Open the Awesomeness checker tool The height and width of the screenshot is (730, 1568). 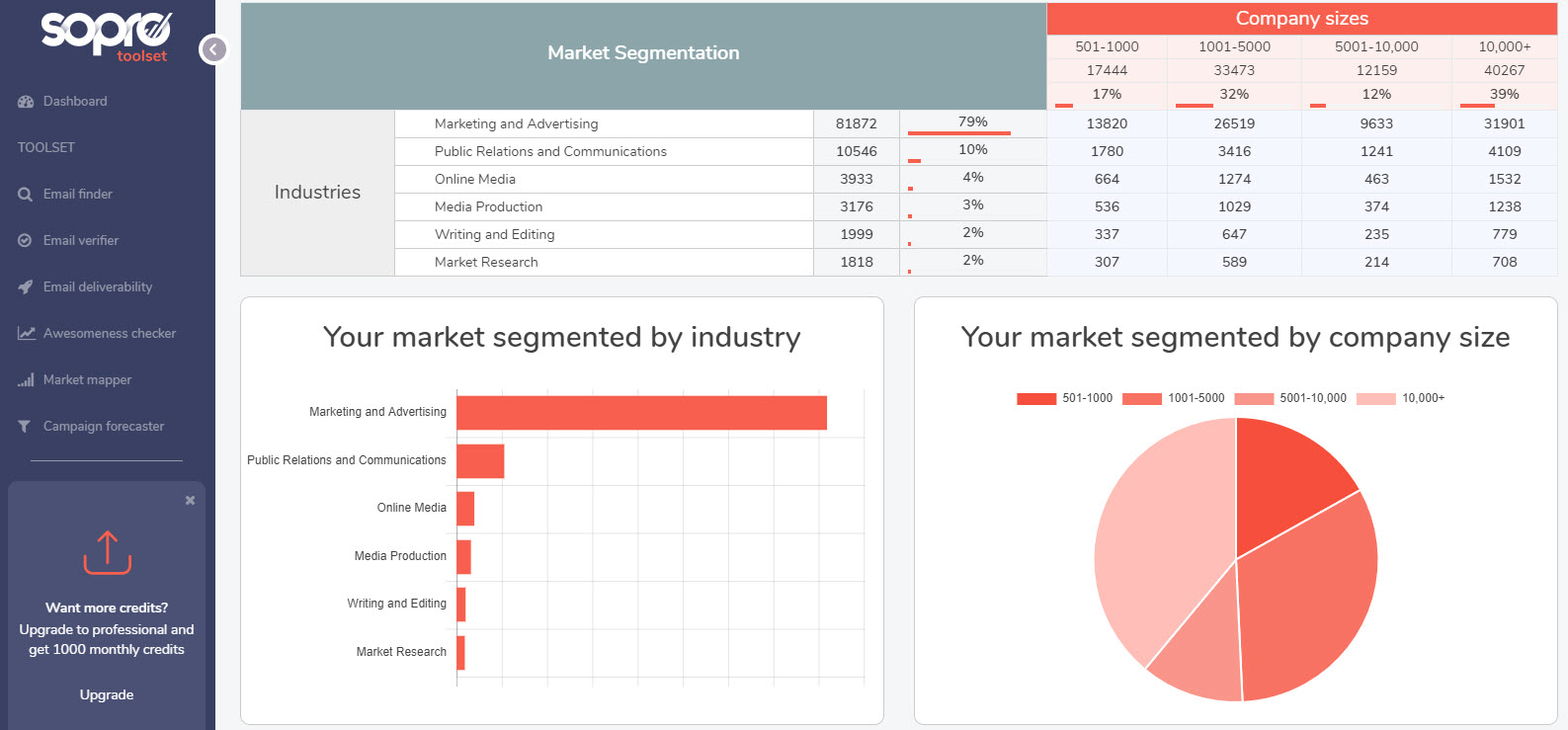pyautogui.click(x=110, y=333)
